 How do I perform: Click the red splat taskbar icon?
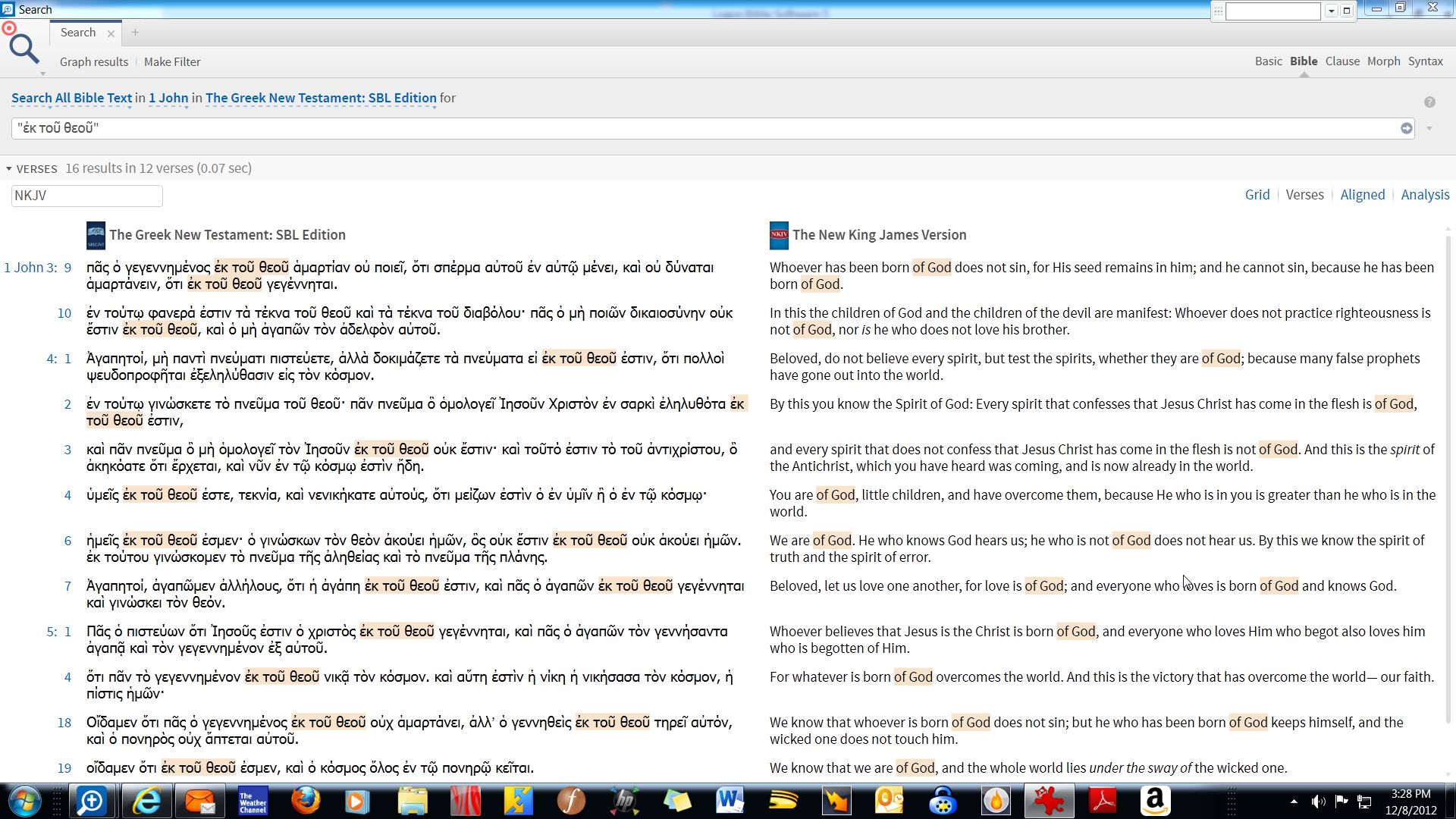pos(1049,801)
